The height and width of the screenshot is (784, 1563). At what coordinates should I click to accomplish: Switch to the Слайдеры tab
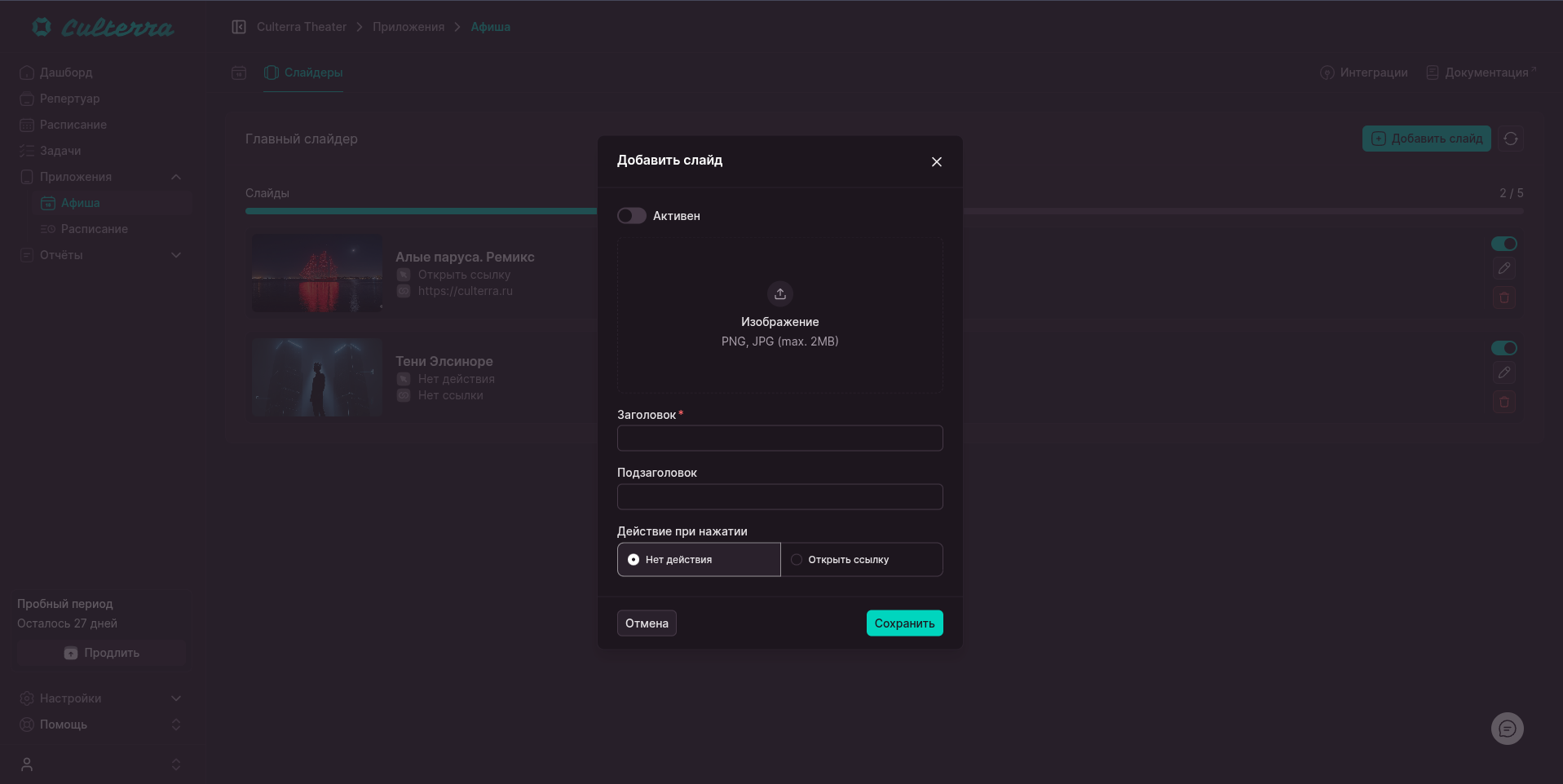tap(303, 73)
